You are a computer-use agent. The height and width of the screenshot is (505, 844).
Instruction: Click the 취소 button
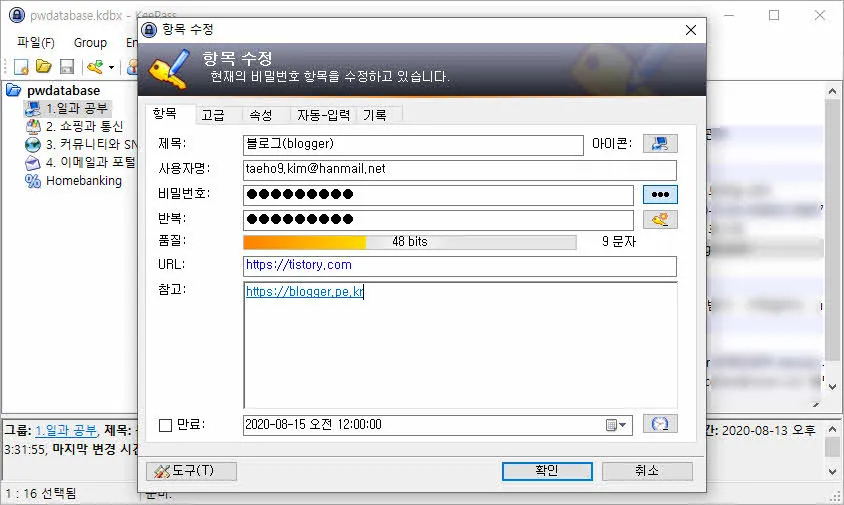pyautogui.click(x=646, y=471)
